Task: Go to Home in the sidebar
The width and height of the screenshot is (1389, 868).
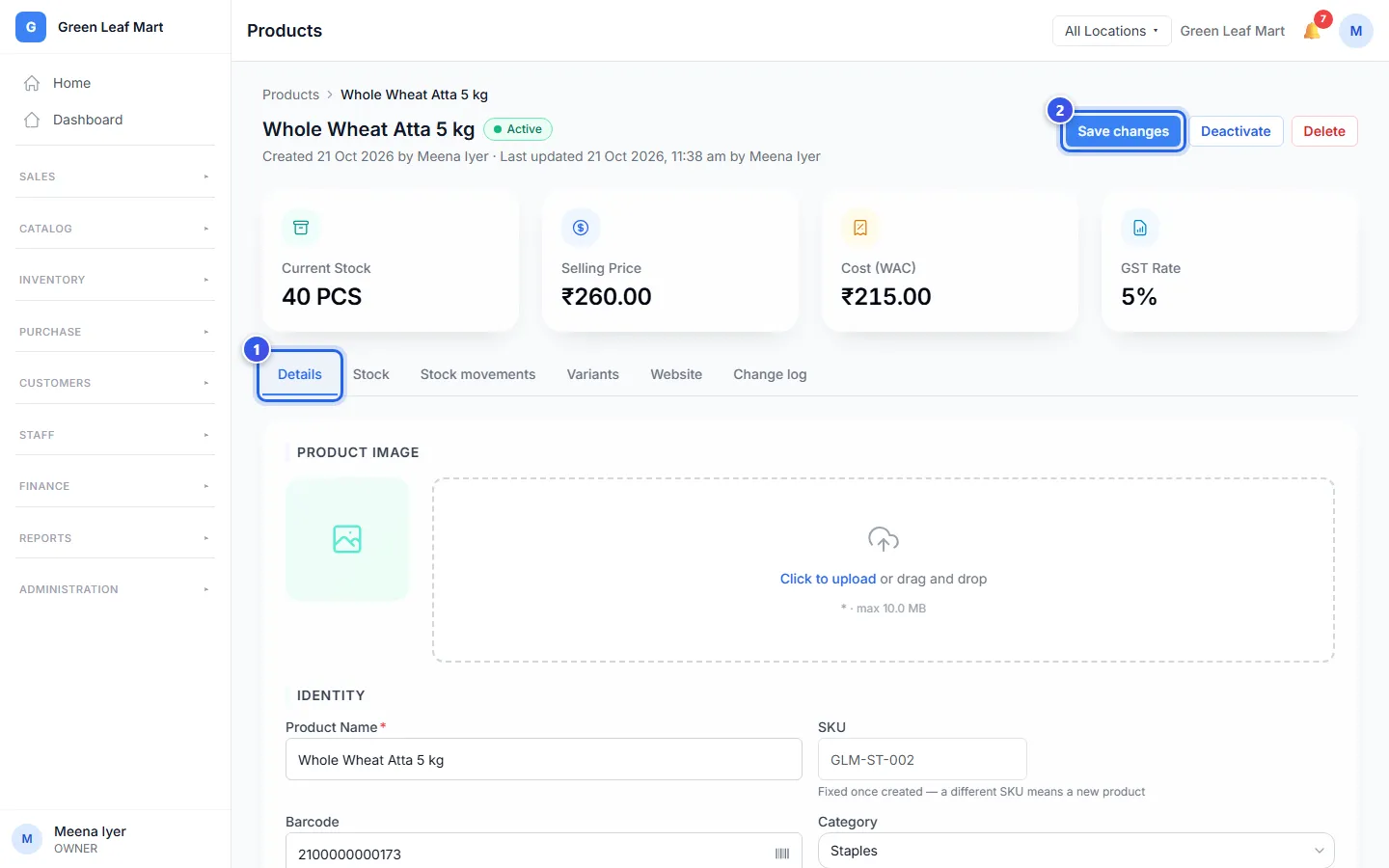Action: 116,83
